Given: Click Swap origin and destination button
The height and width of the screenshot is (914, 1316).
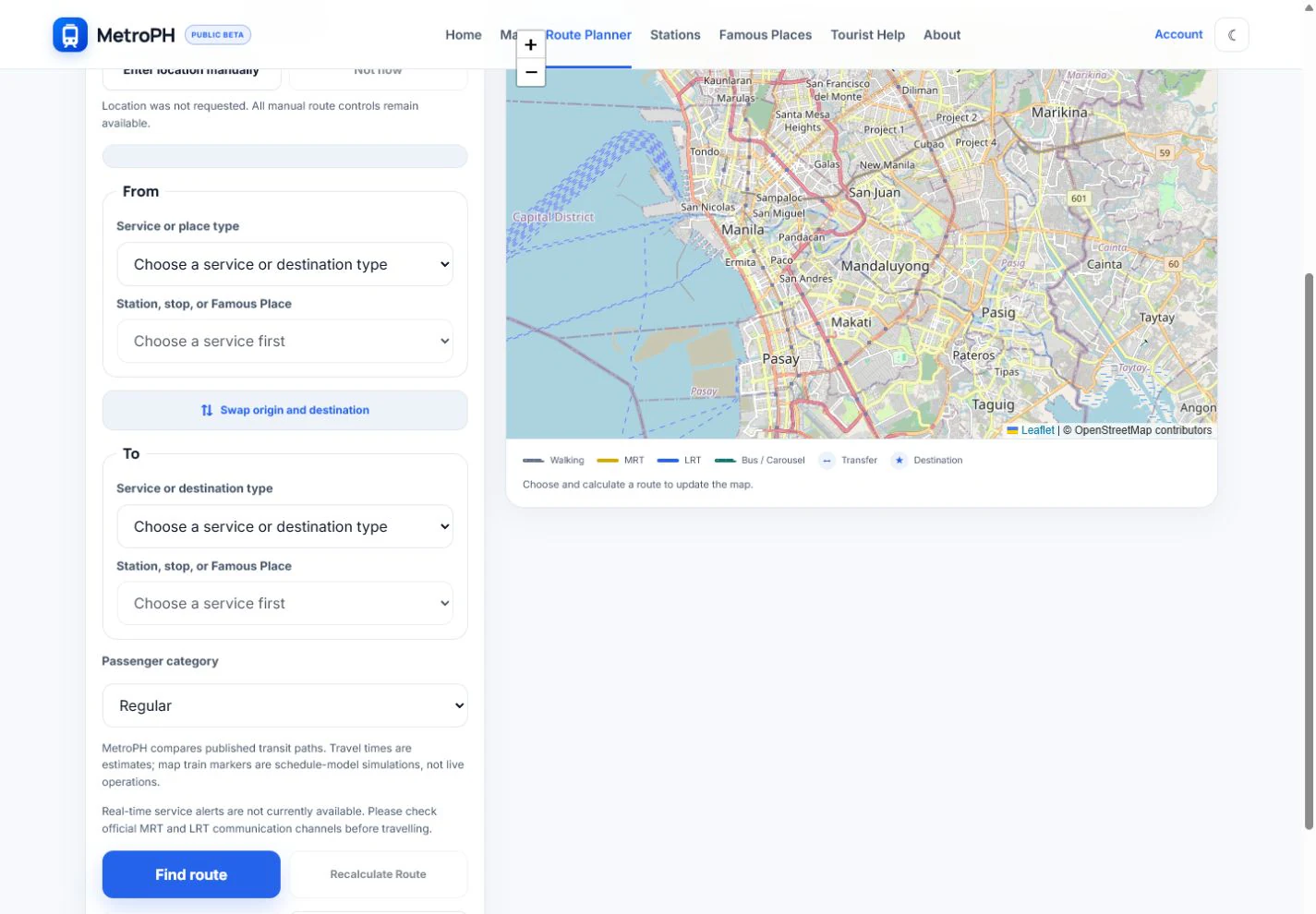Looking at the screenshot, I should [284, 410].
